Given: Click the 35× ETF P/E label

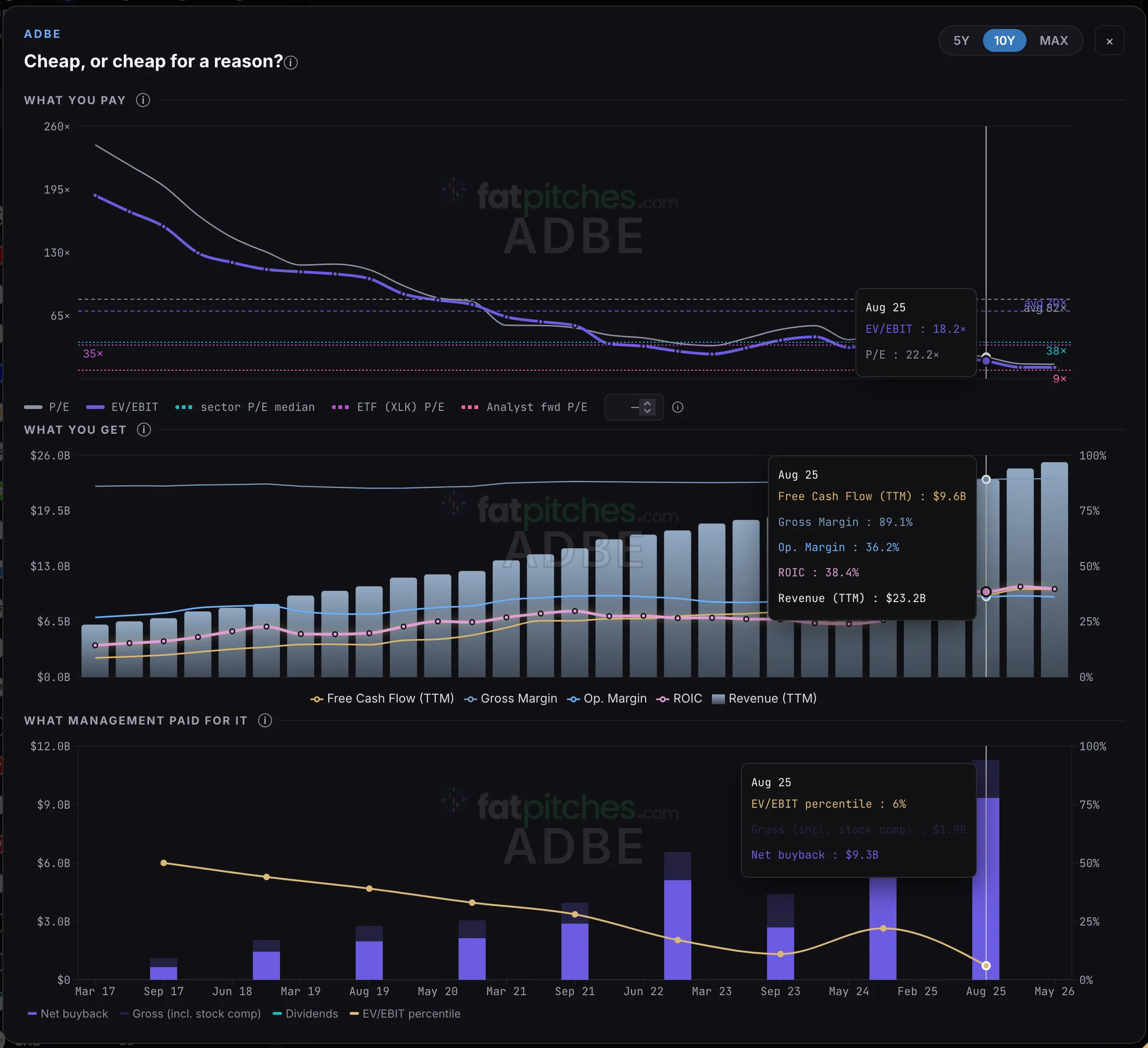Looking at the screenshot, I should click(x=93, y=354).
